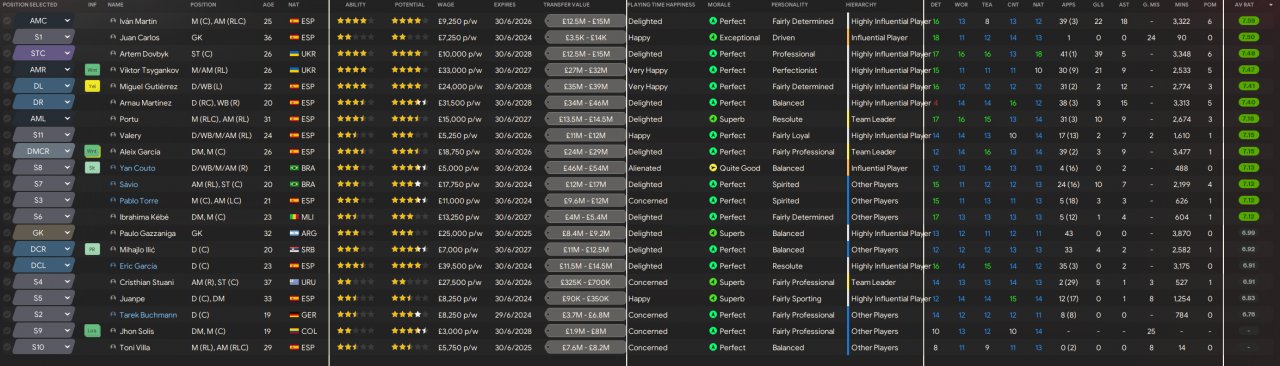Click the Serbia flag on Mihajlo Ilić's row
Screen dimensions: 1280x366
(294, 250)
